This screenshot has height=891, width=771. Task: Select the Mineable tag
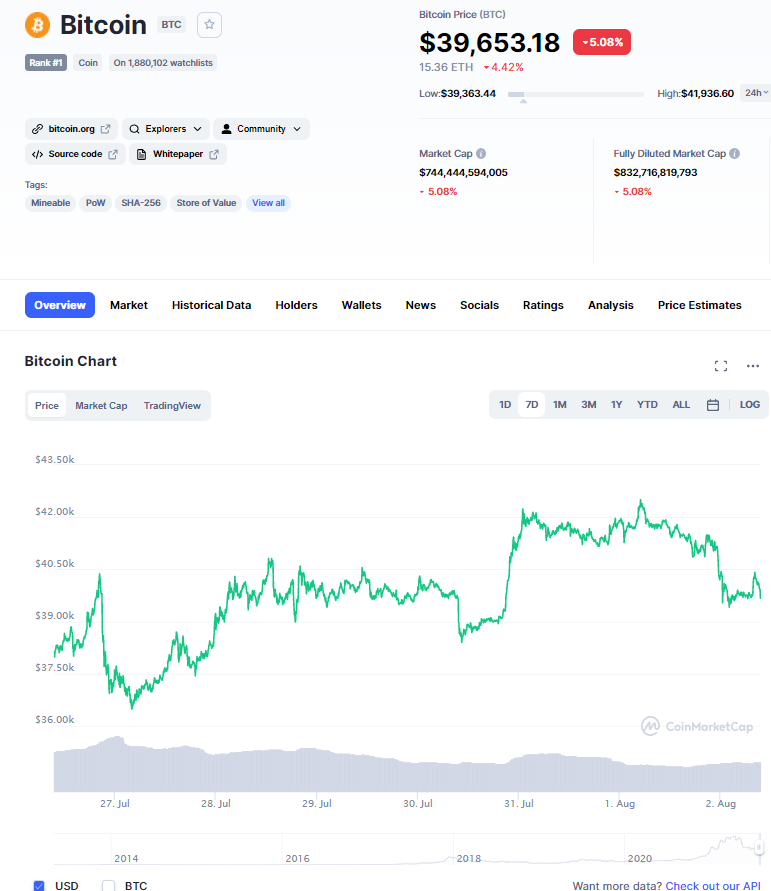[x=51, y=203]
